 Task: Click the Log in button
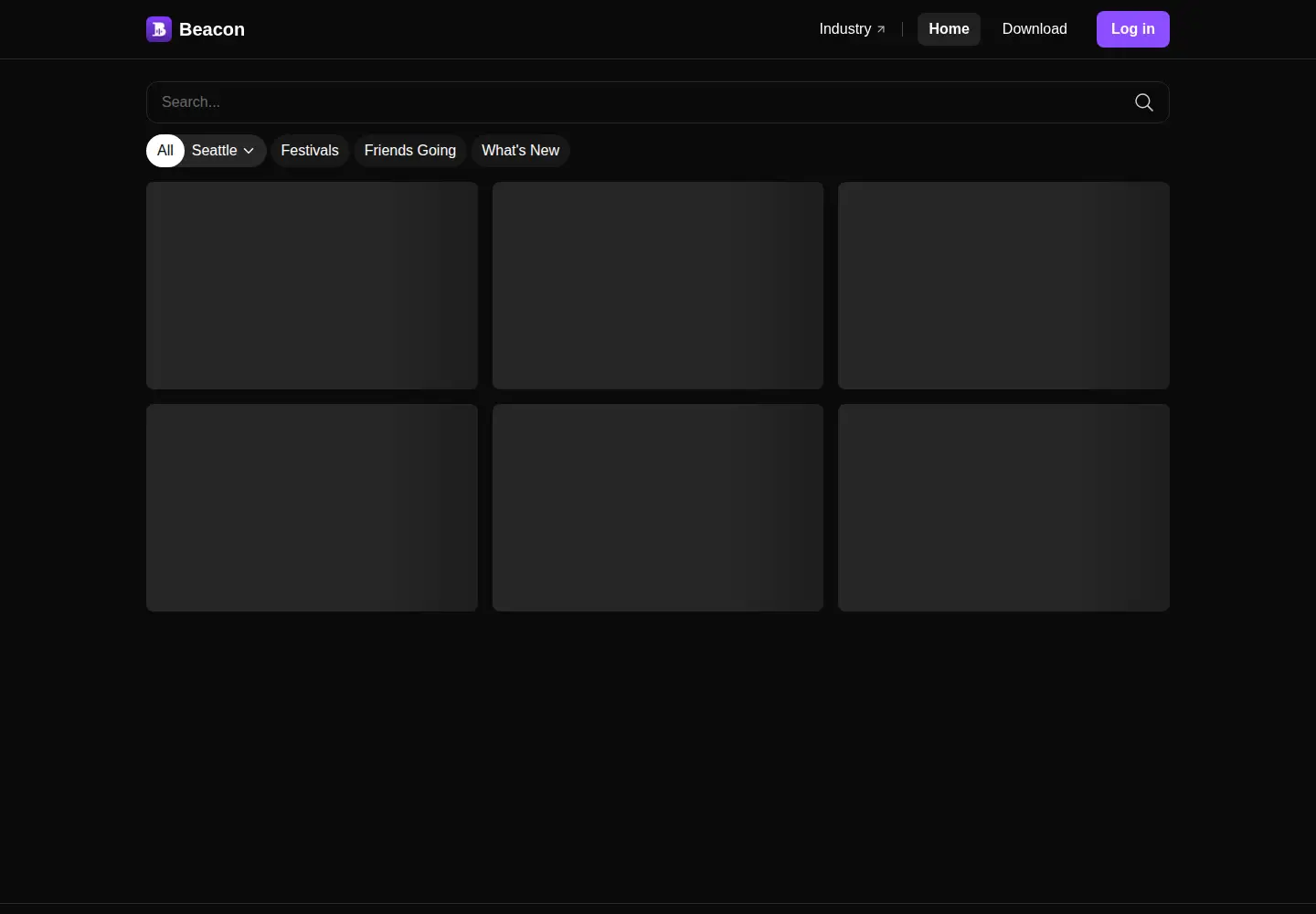point(1132,29)
